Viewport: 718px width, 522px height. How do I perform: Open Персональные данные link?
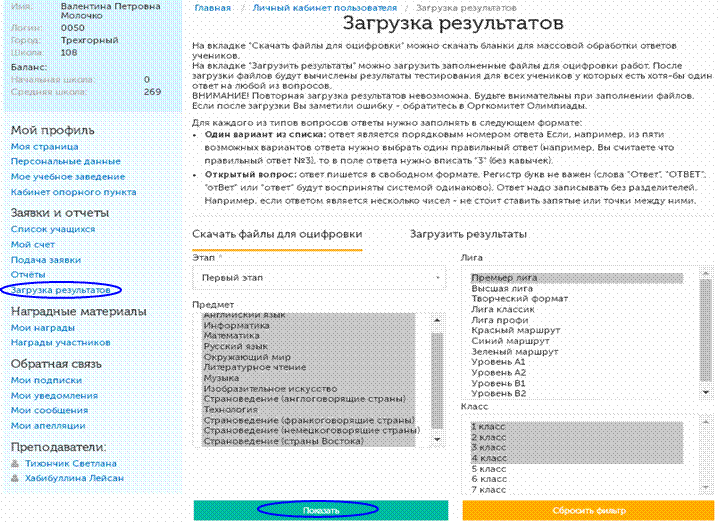[x=65, y=161]
